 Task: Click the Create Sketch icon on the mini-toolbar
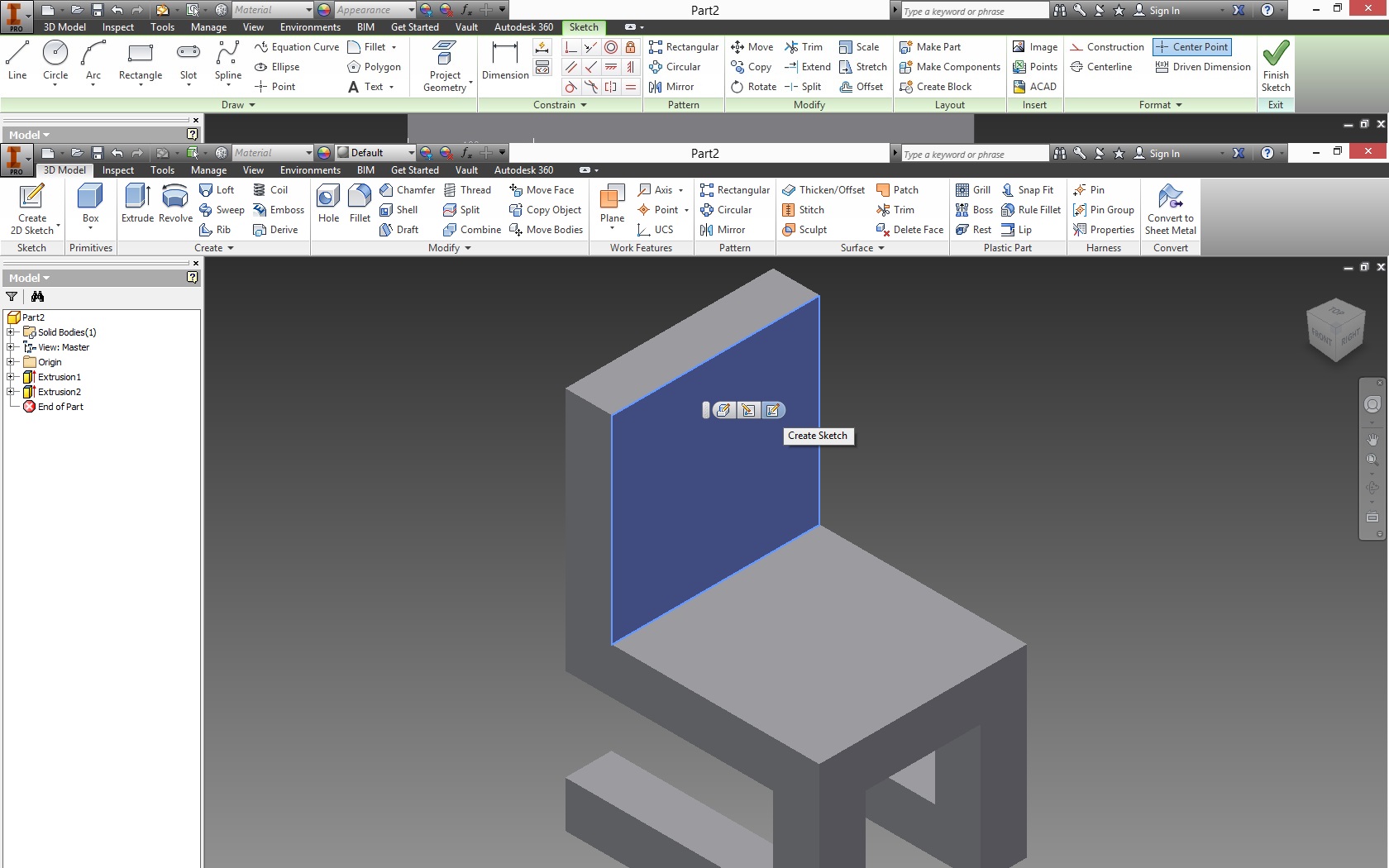[x=772, y=410]
